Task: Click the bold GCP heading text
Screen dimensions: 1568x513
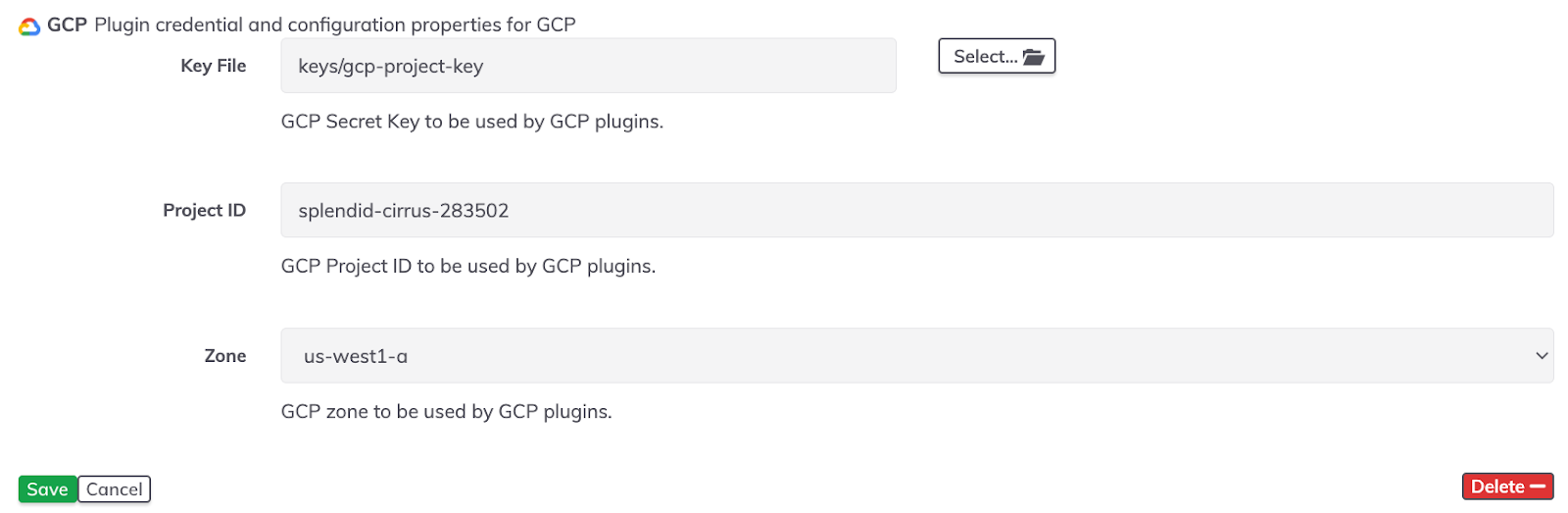Action: point(67,25)
